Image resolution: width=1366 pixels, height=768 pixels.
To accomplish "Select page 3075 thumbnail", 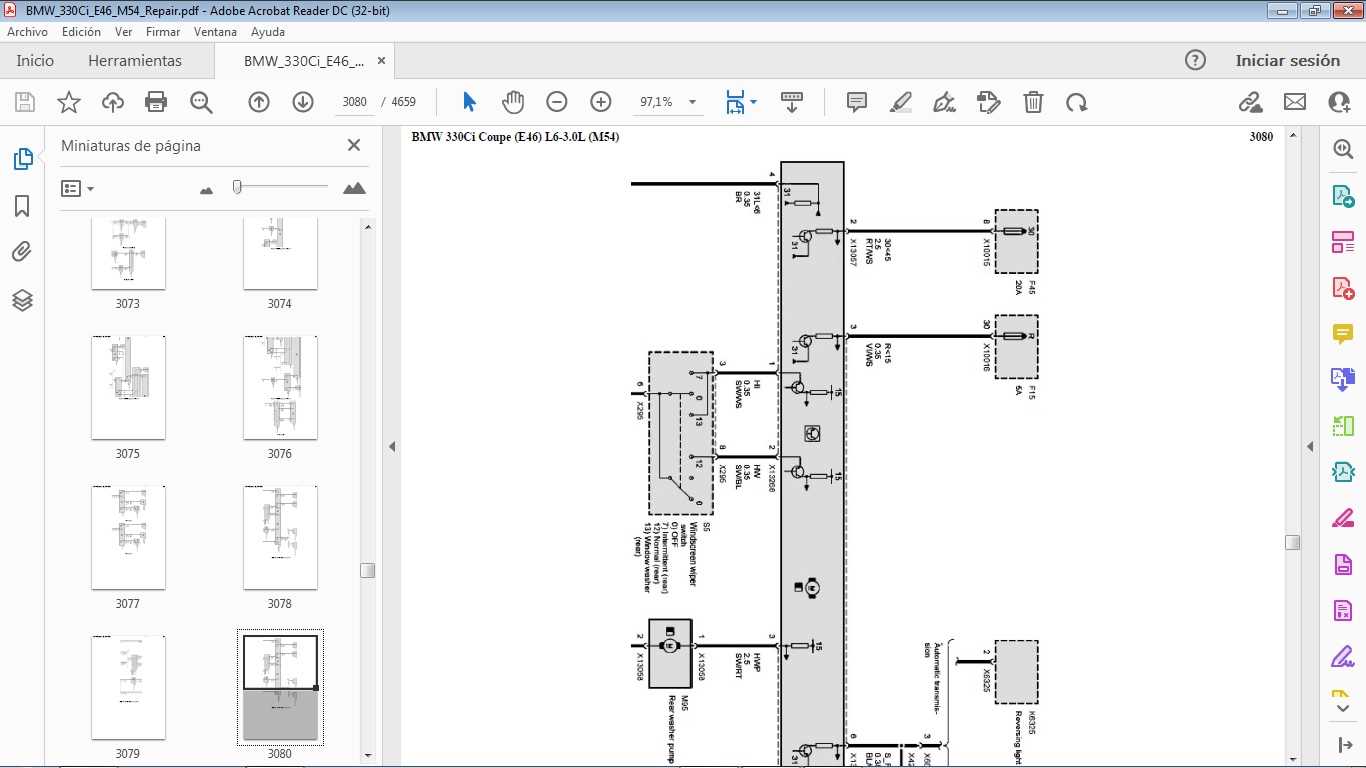I will (x=128, y=387).
